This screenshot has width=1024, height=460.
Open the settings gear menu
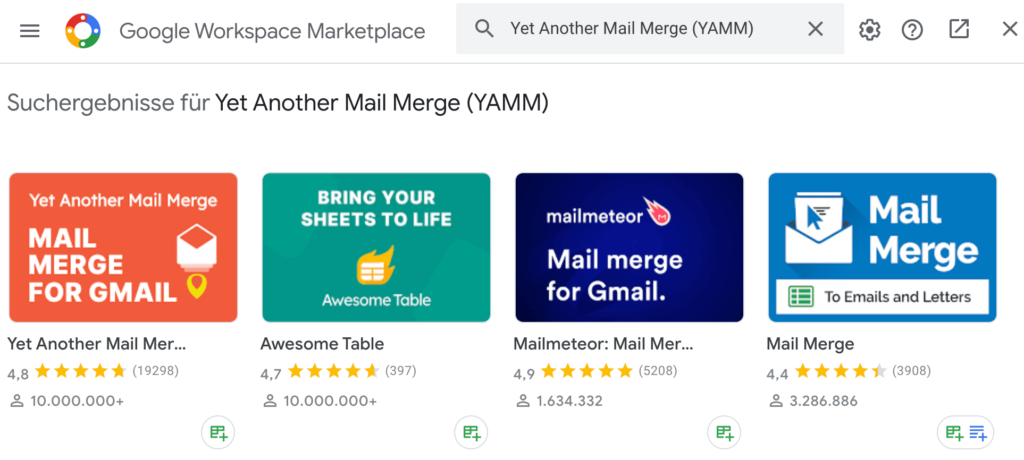(869, 29)
